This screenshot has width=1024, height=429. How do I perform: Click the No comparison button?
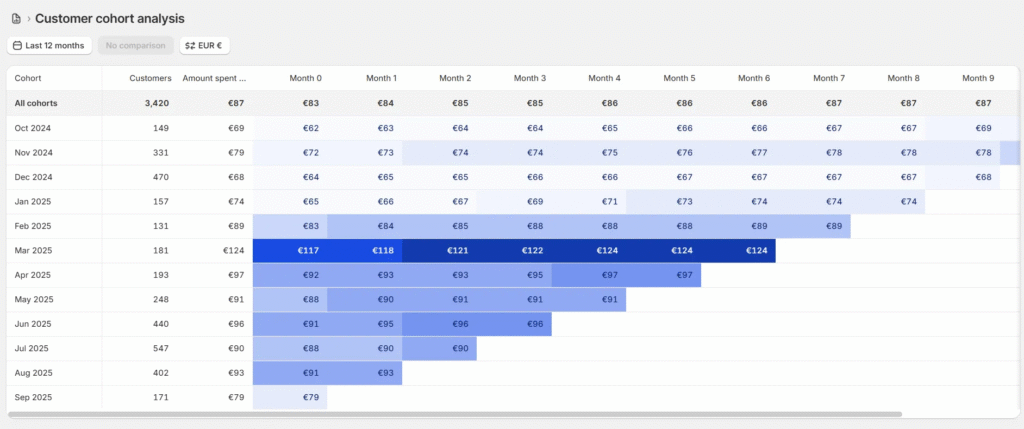click(x=135, y=45)
